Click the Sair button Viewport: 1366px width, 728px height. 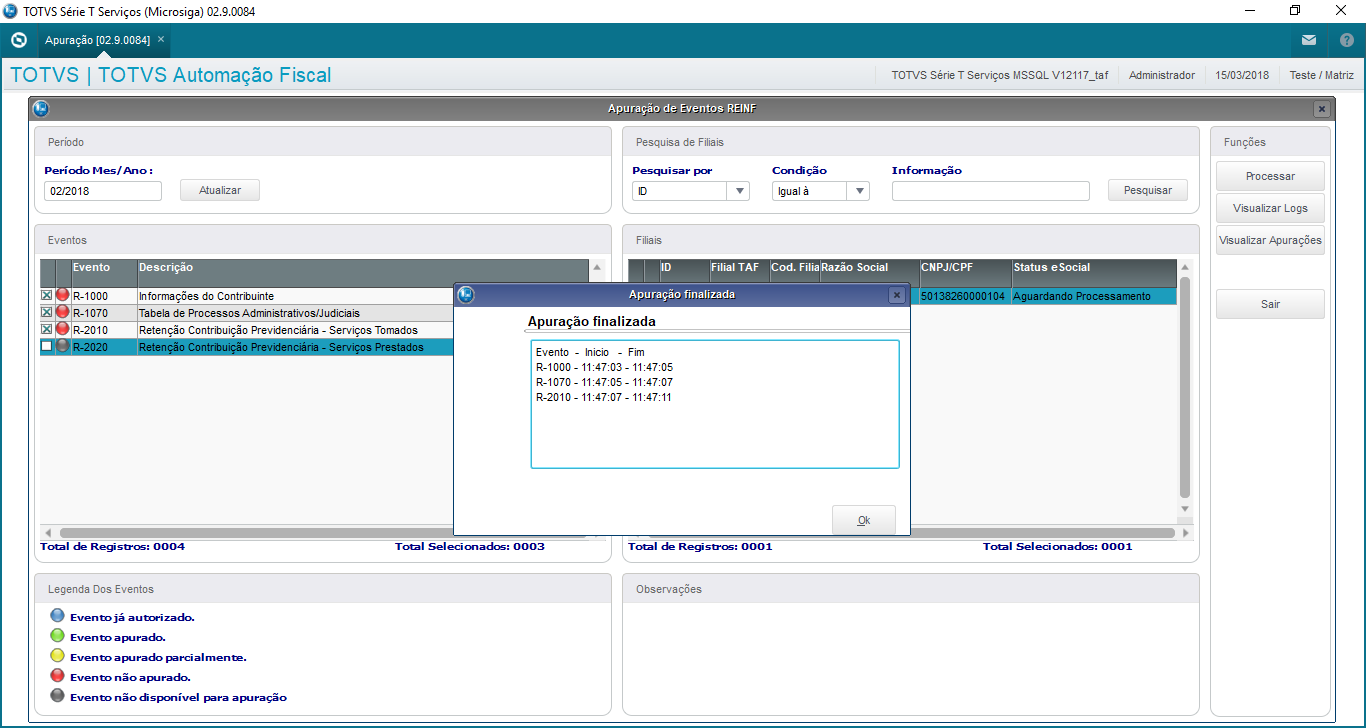[1270, 304]
